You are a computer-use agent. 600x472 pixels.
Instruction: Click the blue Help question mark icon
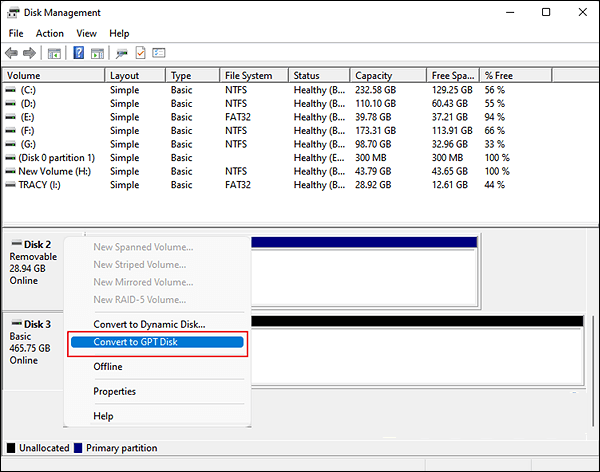[79, 53]
